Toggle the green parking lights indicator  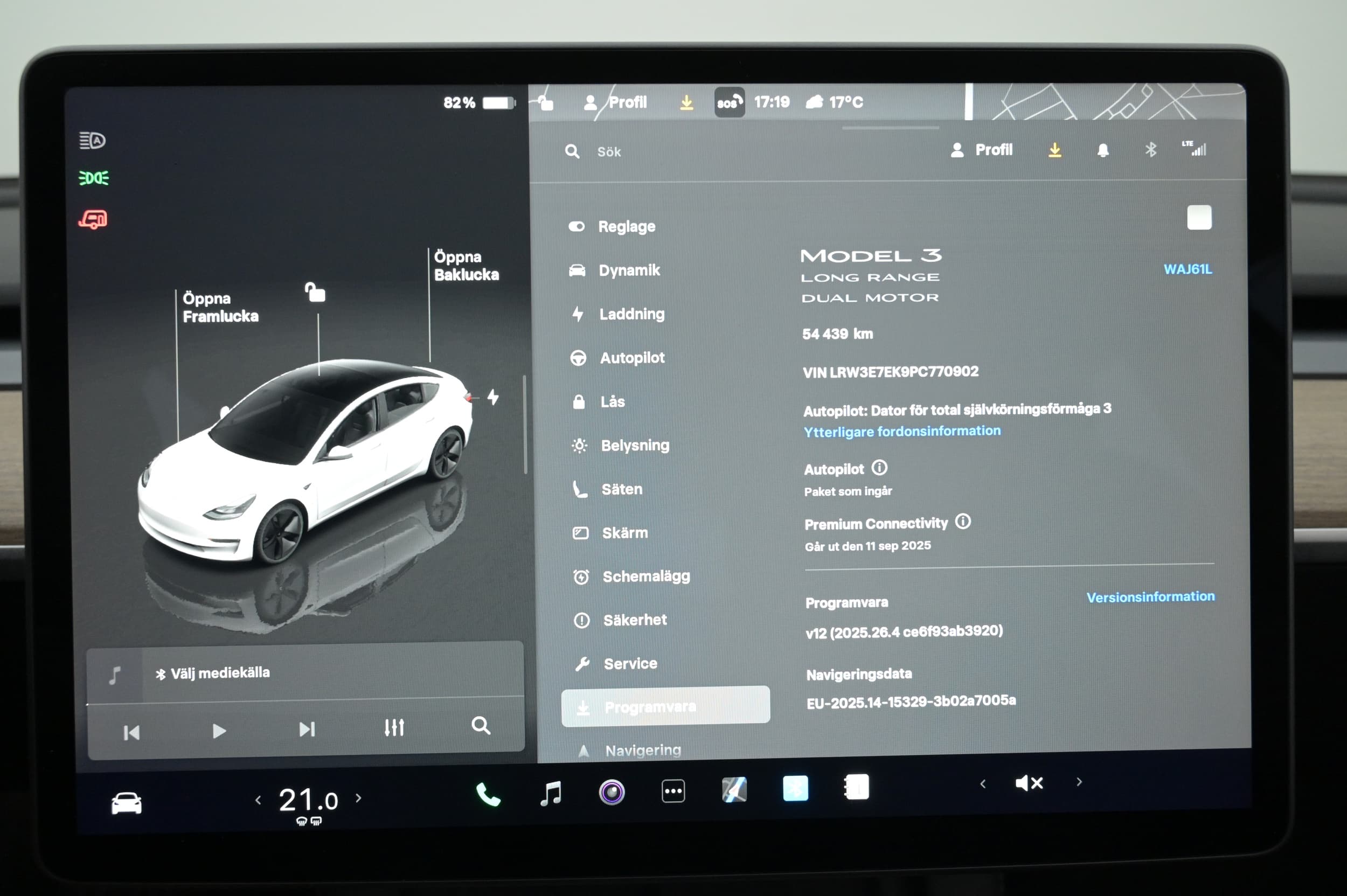coord(94,178)
